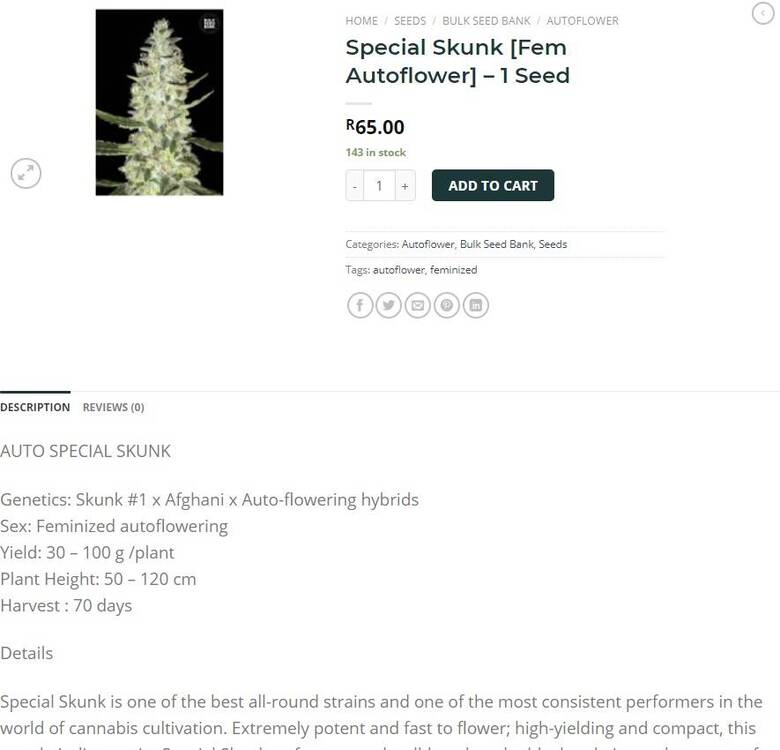Open Autoflower breadcrumb link

coord(583,21)
